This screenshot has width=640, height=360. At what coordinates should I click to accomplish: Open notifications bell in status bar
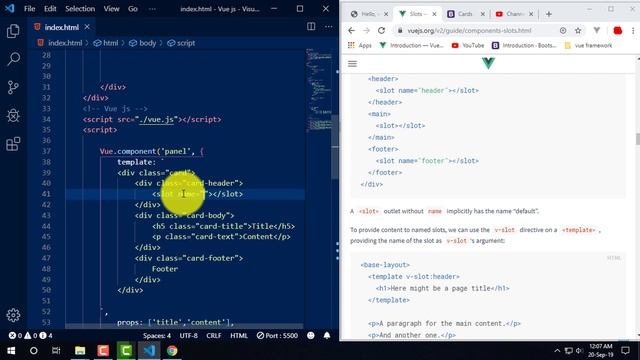pyautogui.click(x=327, y=336)
